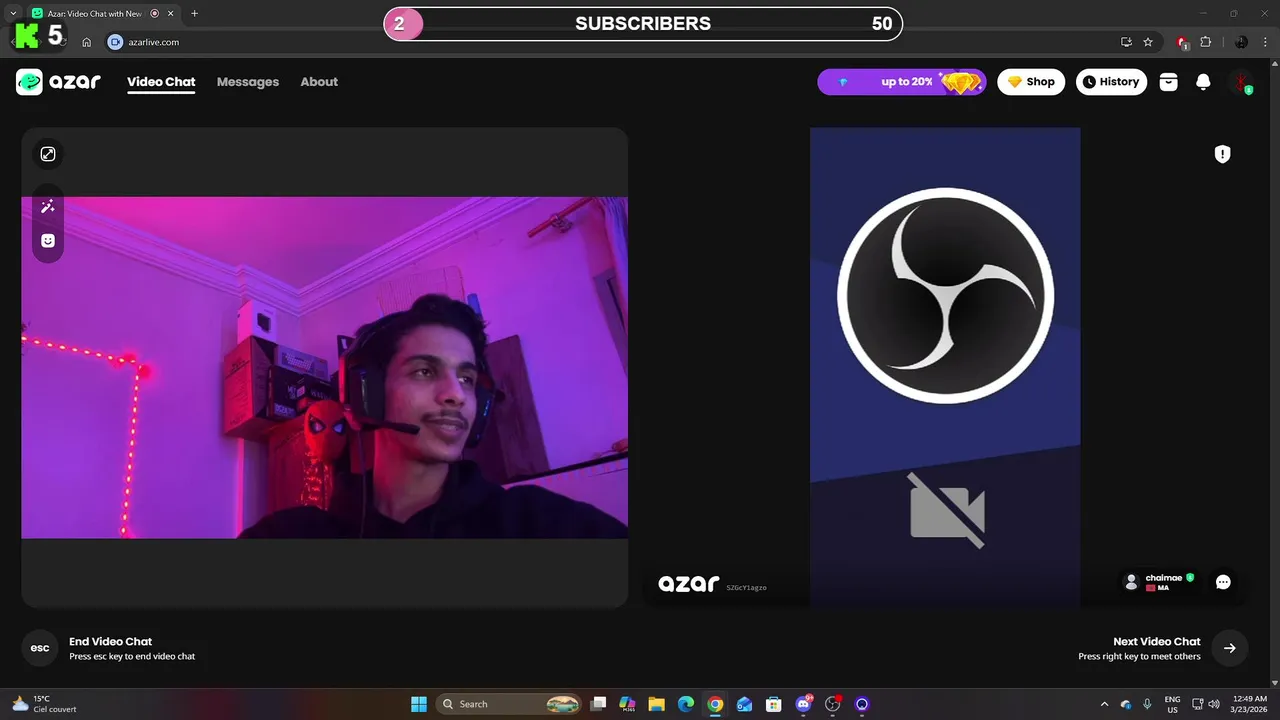1280x720 pixels.
Task: Click the partner's OBS video feed
Action: pyautogui.click(x=945, y=367)
